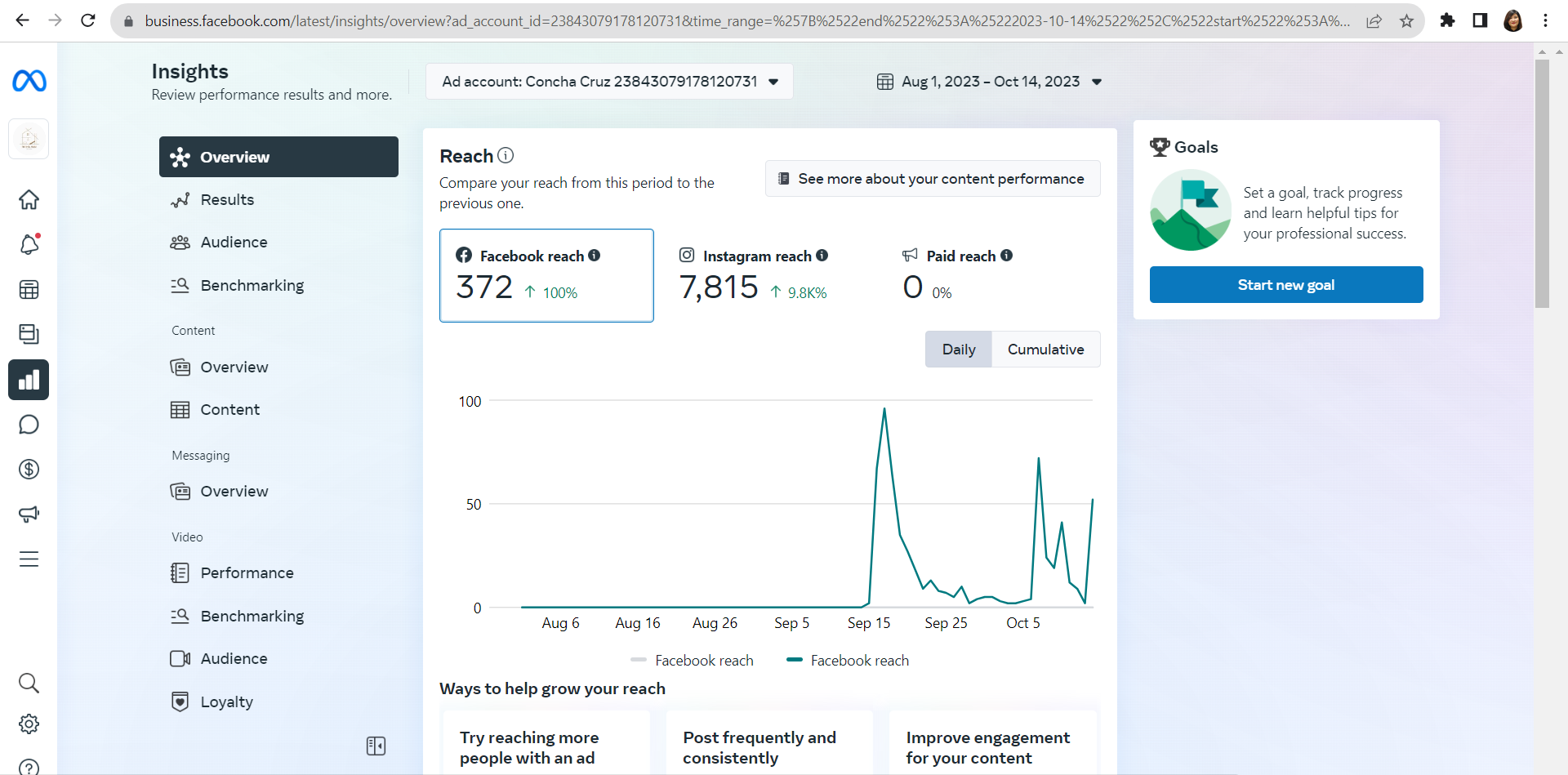Toggle the browser side panel icon
Viewport: 1568px width, 775px height.
1480,20
